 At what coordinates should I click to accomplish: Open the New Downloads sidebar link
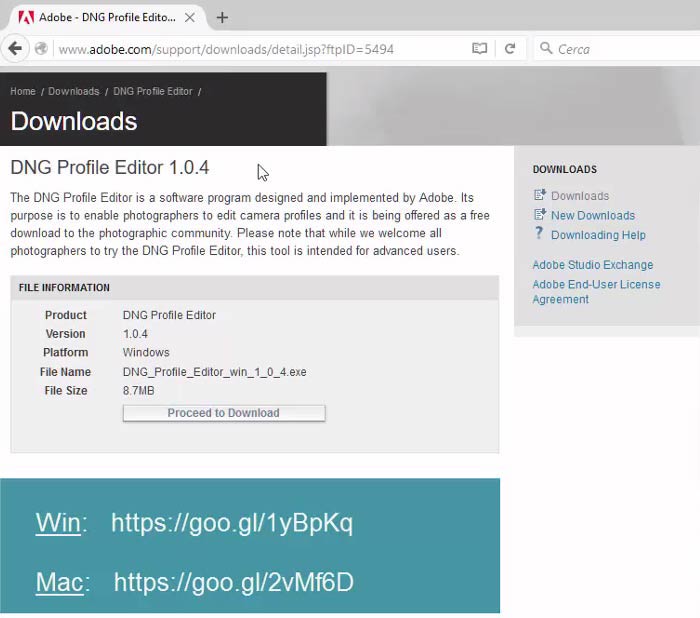click(593, 215)
